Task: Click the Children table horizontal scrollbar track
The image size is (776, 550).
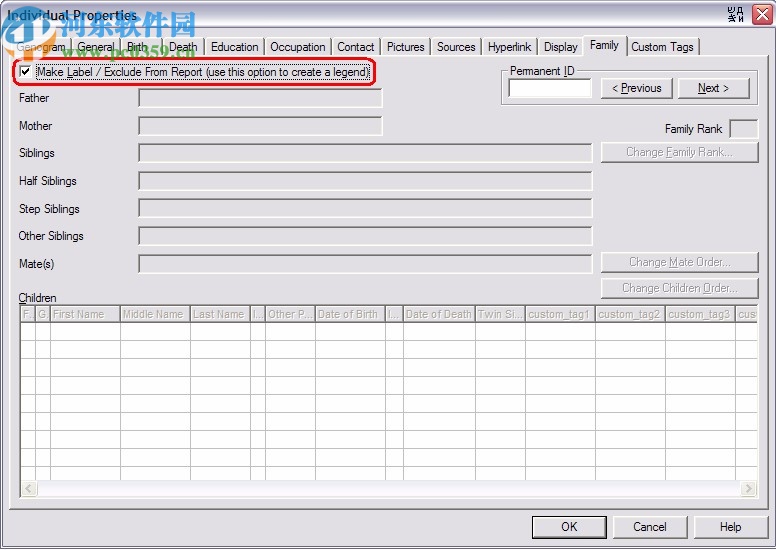Action: click(388, 489)
